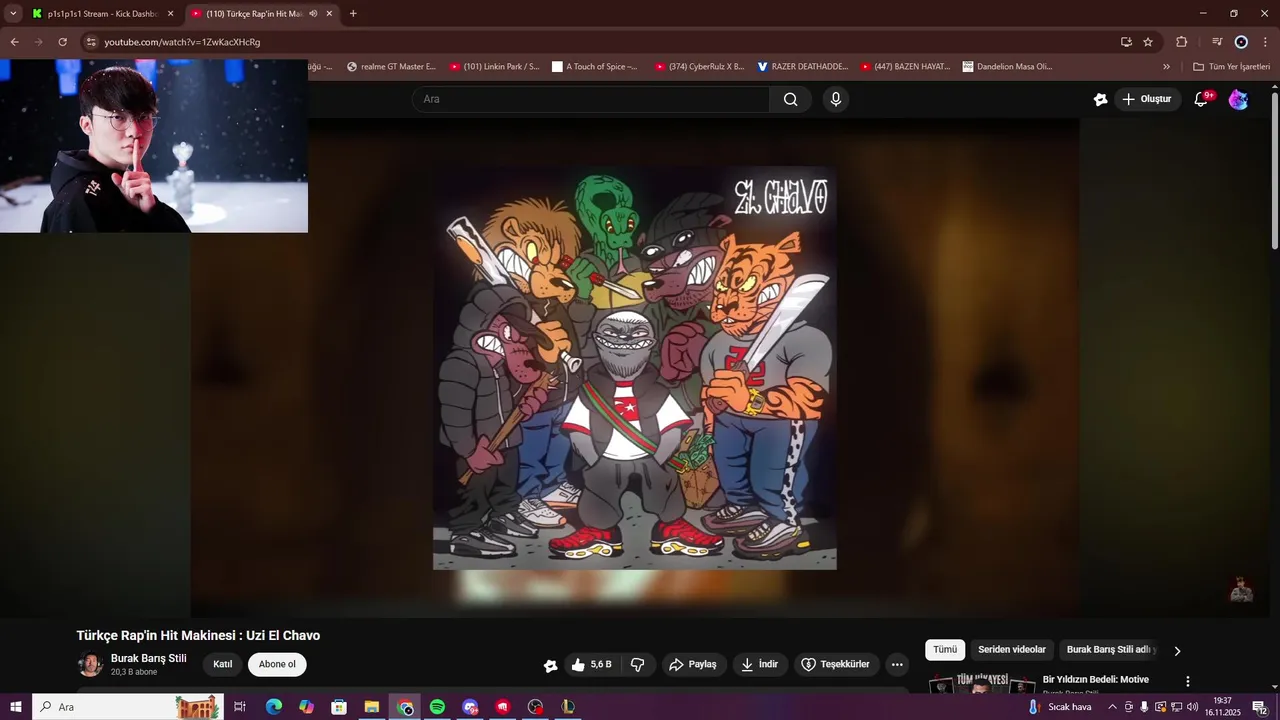Click the page vertical scrollbar
Image resolution: width=1280 pixels, height=720 pixels.
[x=1274, y=170]
